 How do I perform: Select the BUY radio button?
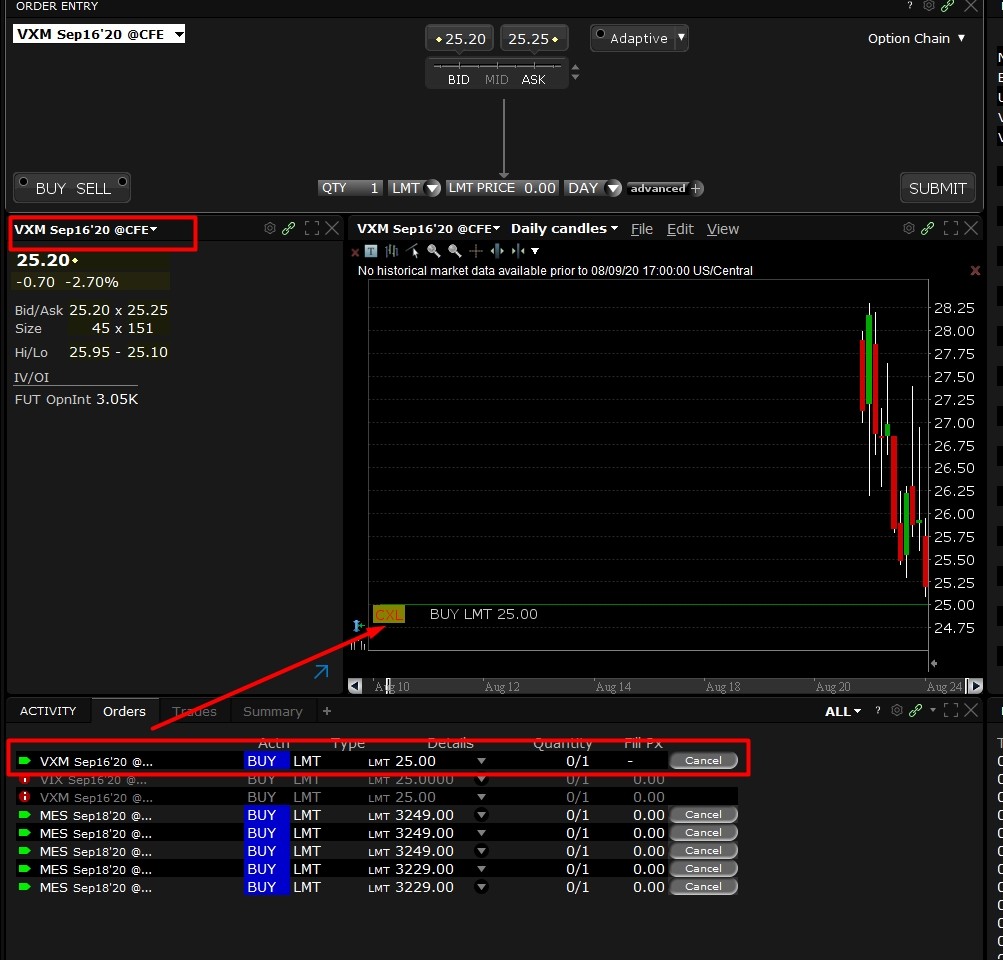click(x=24, y=182)
